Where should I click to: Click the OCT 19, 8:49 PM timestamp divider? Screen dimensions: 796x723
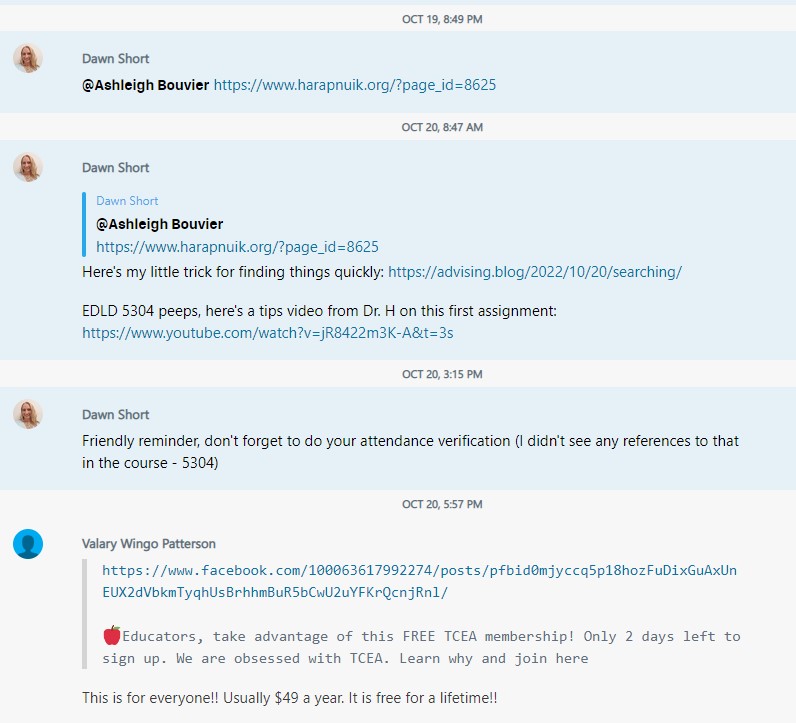442,19
